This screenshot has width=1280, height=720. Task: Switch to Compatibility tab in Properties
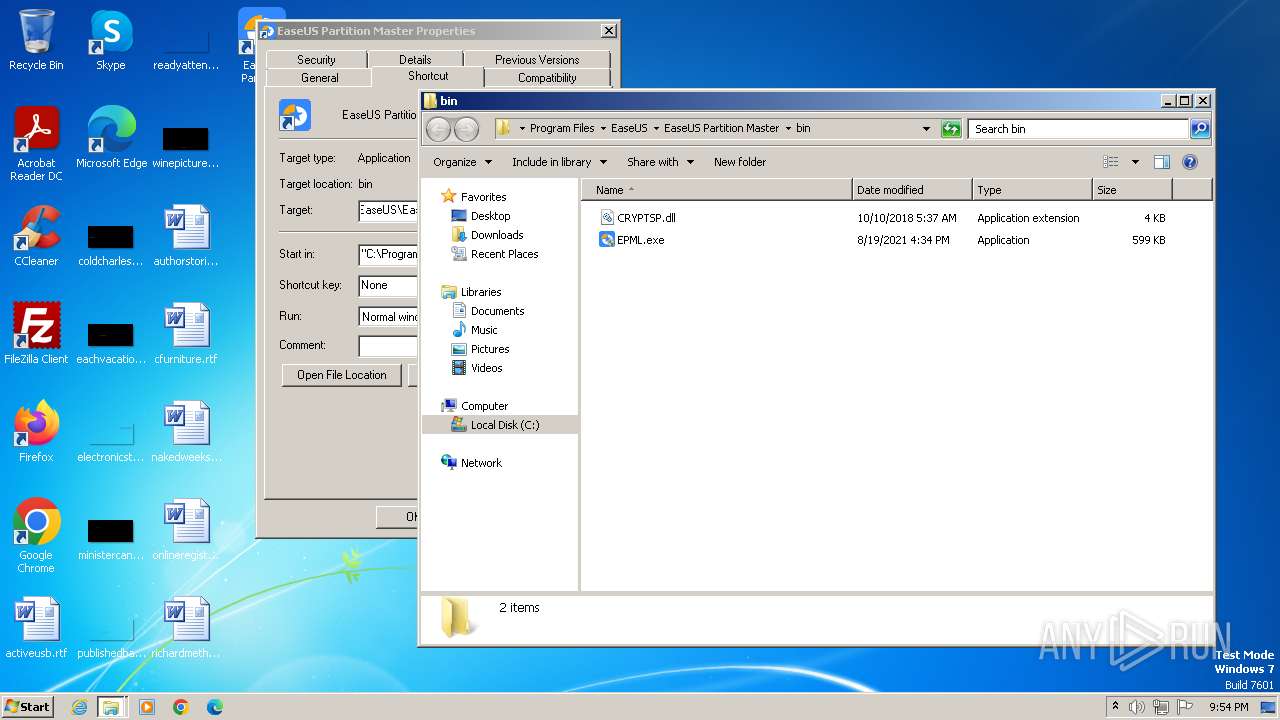tap(547, 78)
